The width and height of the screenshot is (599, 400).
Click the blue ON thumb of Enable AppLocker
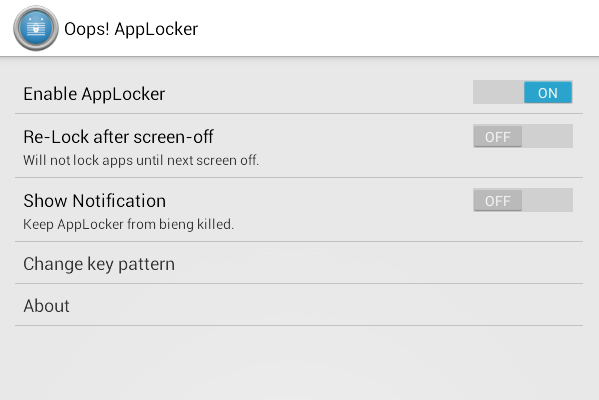pyautogui.click(x=548, y=92)
